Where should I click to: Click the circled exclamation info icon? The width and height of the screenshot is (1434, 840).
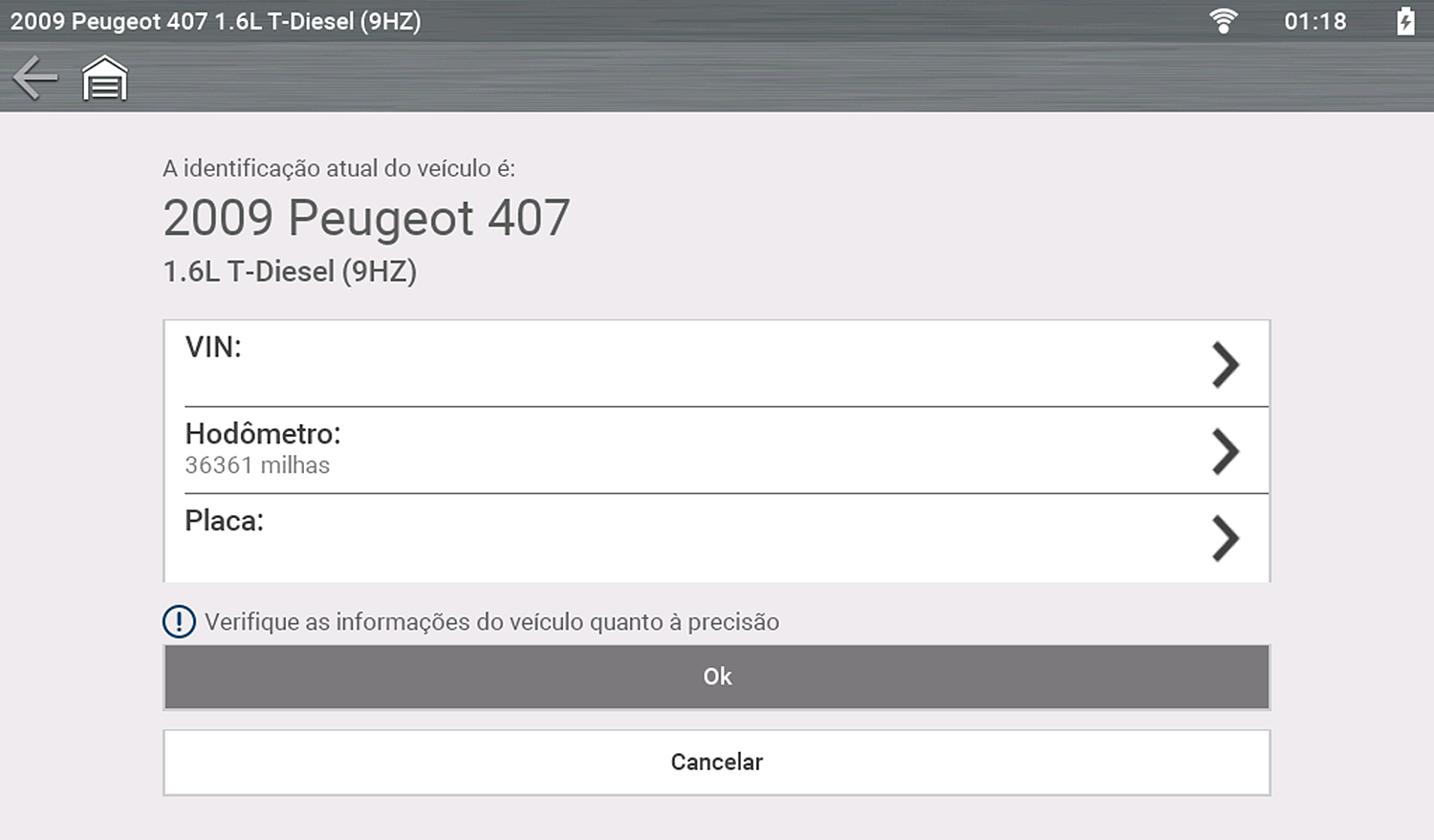click(x=179, y=622)
